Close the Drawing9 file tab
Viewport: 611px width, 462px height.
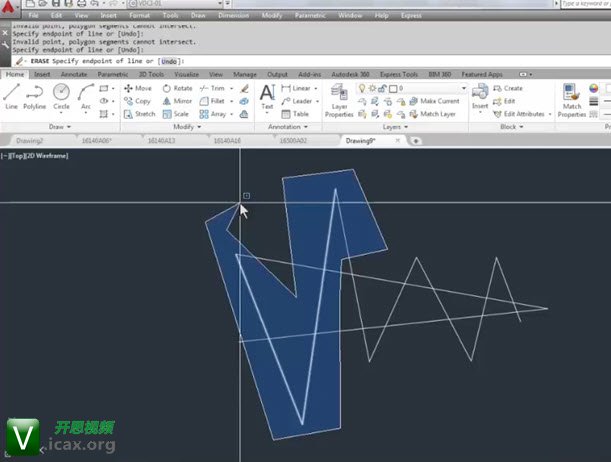point(397,141)
